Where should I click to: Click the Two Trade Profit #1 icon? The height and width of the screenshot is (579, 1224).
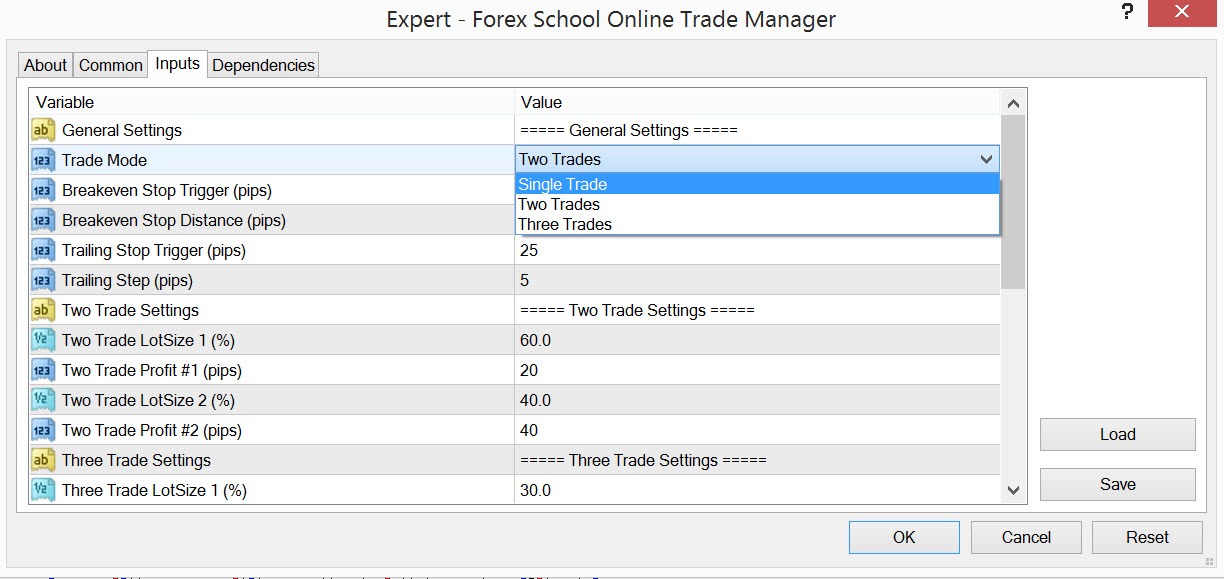[43, 370]
